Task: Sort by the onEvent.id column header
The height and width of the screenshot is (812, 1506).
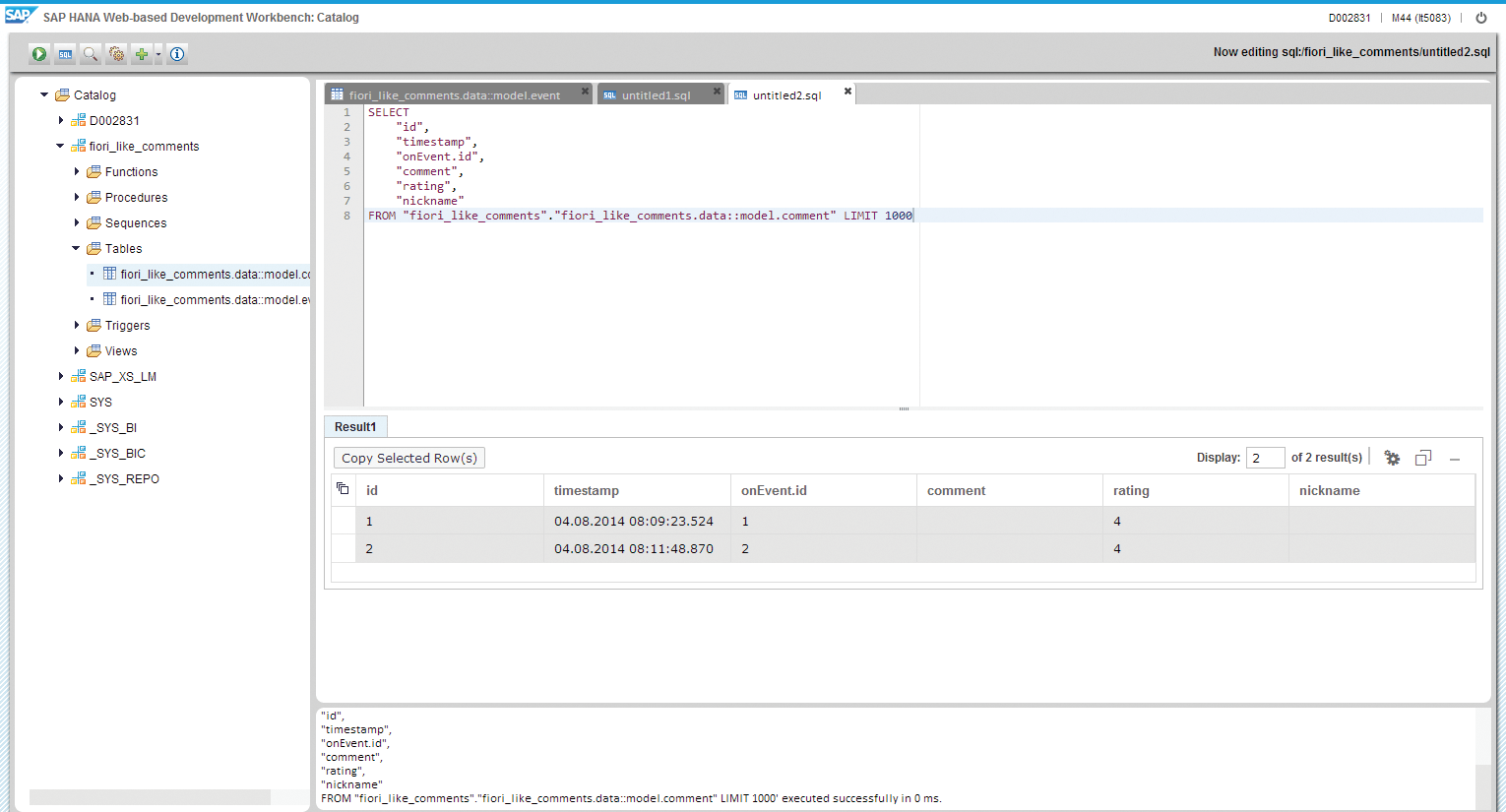Action: coord(824,490)
